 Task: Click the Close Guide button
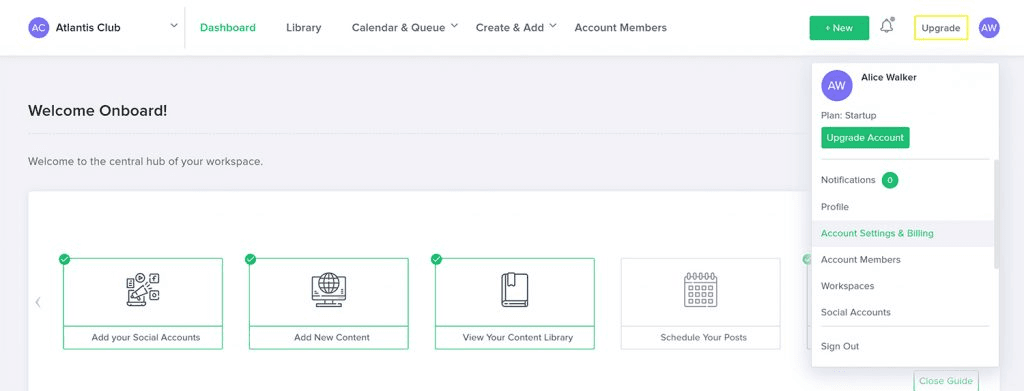coord(946,381)
